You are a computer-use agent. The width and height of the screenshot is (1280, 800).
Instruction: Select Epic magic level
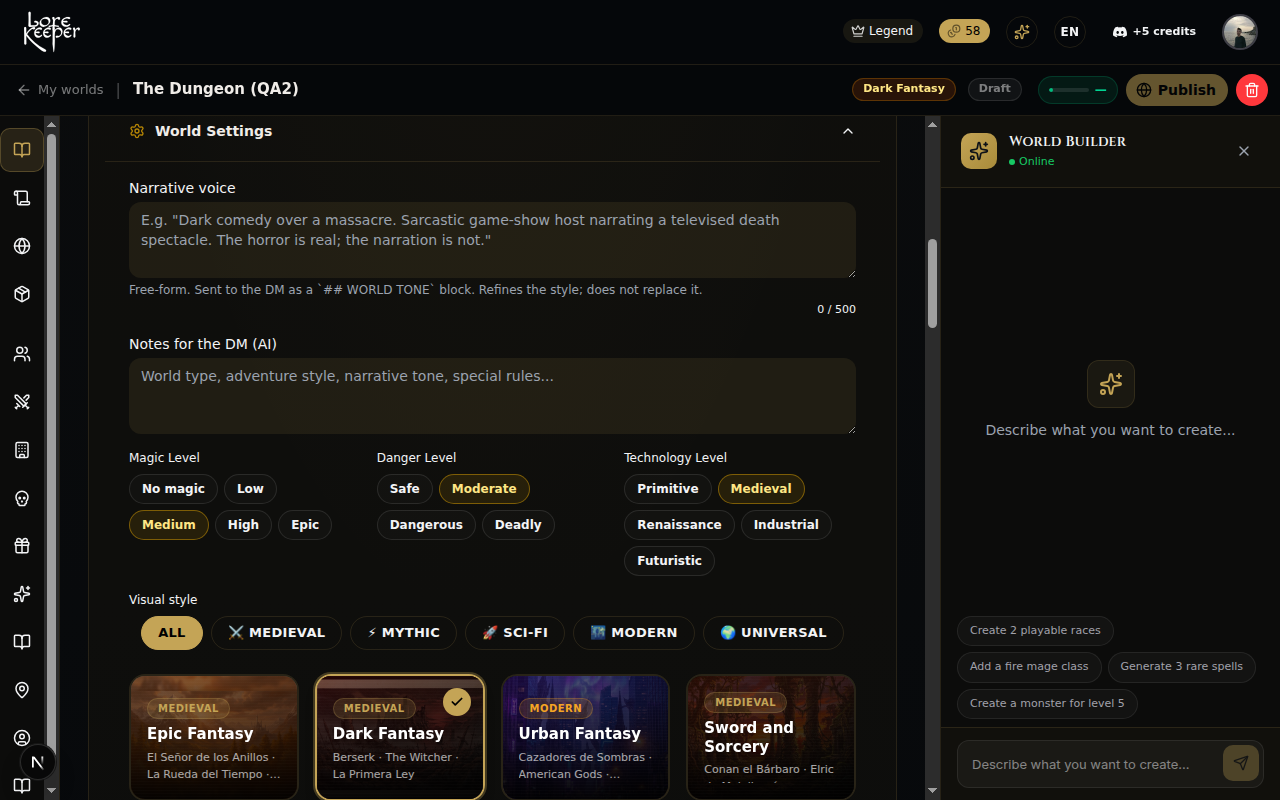click(305, 525)
